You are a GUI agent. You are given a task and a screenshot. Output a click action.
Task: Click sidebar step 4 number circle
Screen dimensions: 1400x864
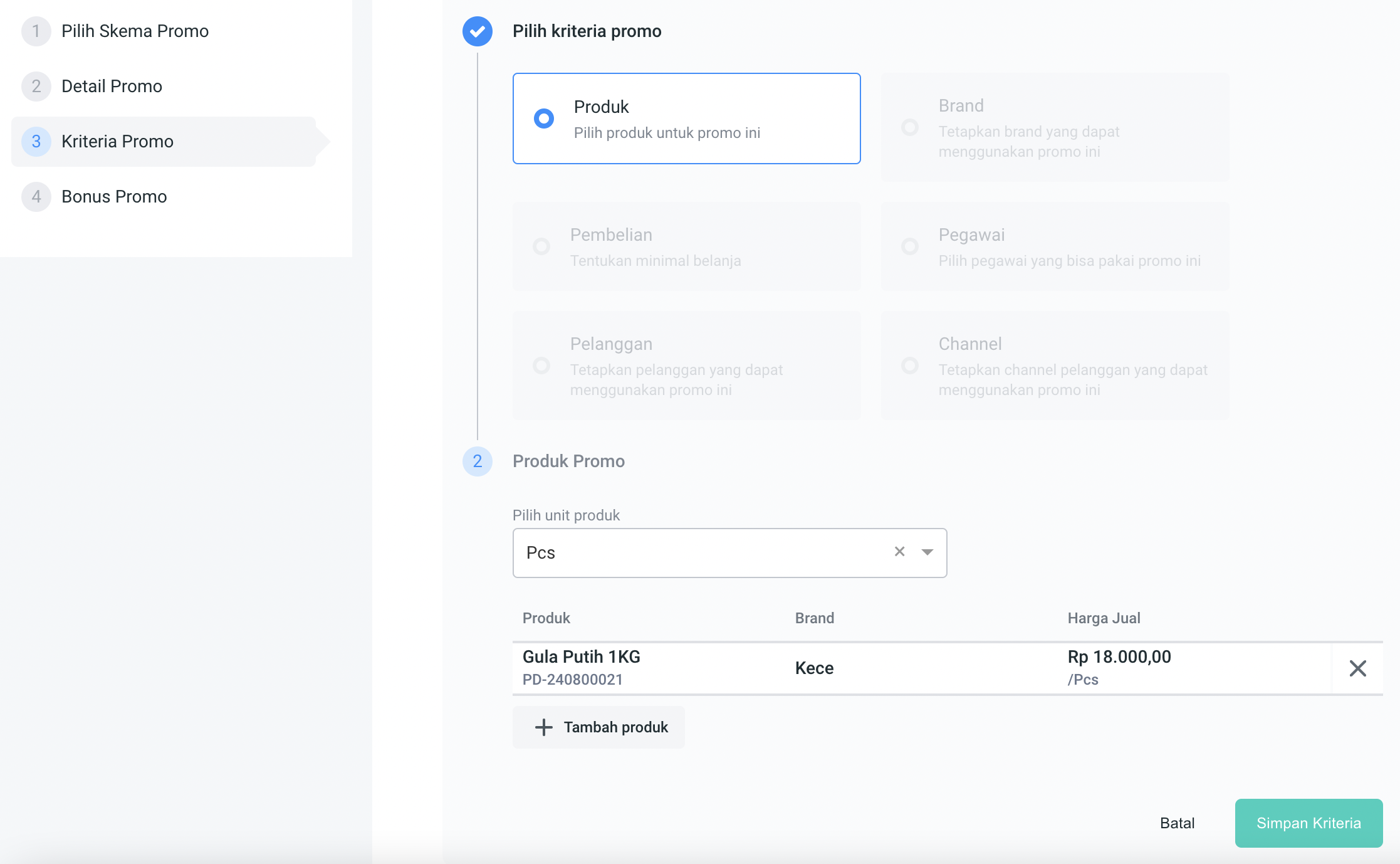[x=36, y=197]
